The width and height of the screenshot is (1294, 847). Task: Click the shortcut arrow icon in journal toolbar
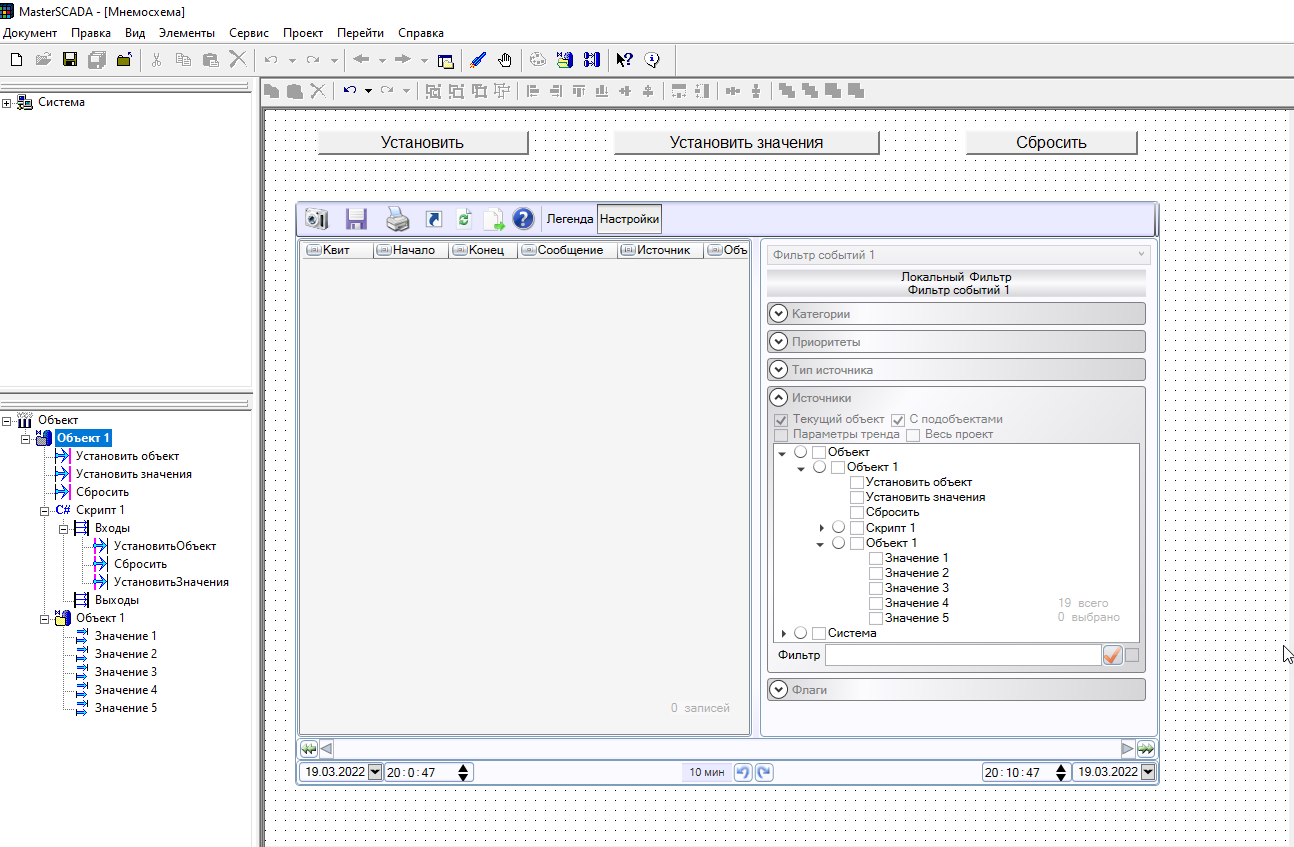click(x=433, y=219)
